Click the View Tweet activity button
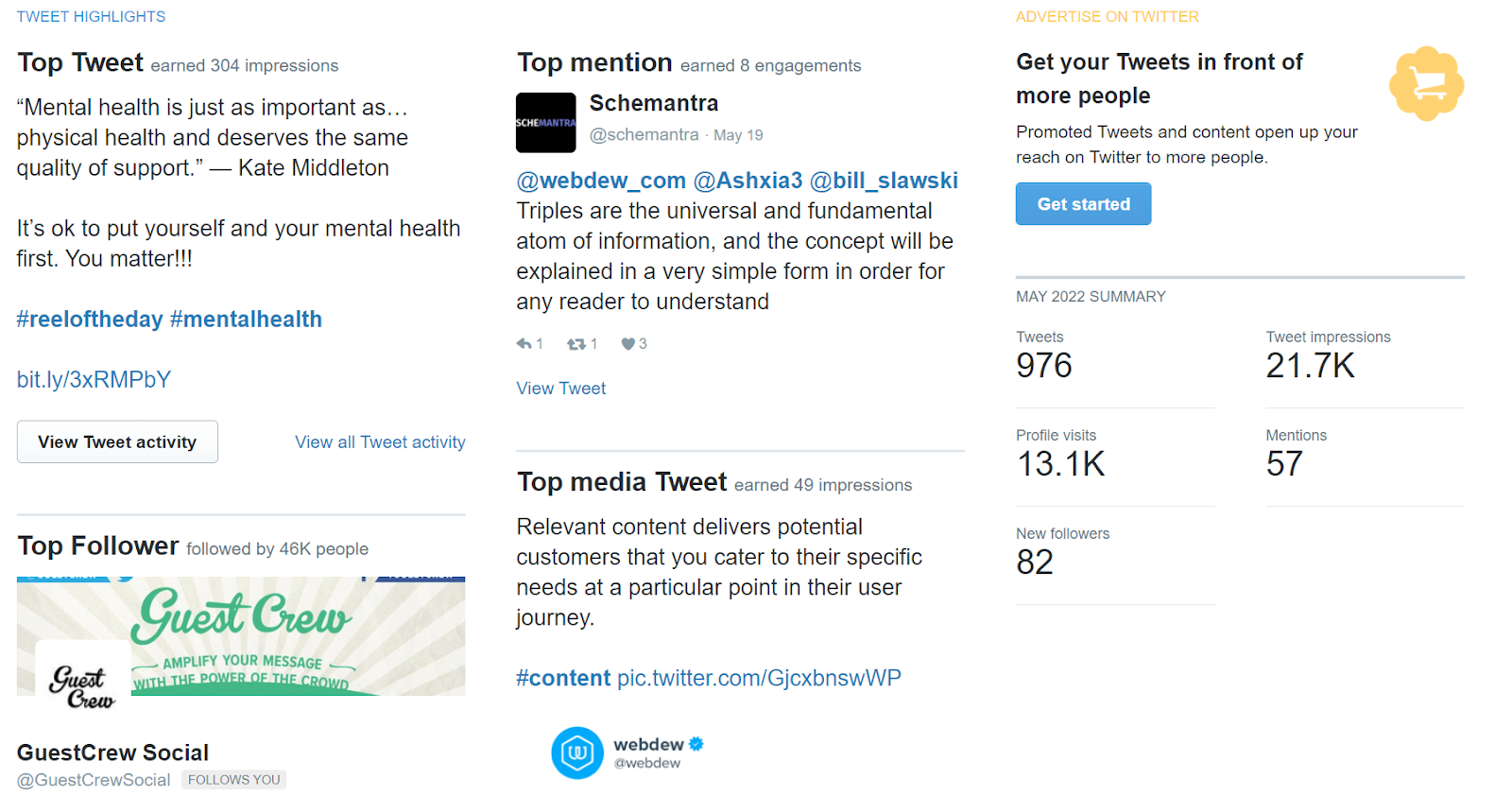 (x=116, y=441)
